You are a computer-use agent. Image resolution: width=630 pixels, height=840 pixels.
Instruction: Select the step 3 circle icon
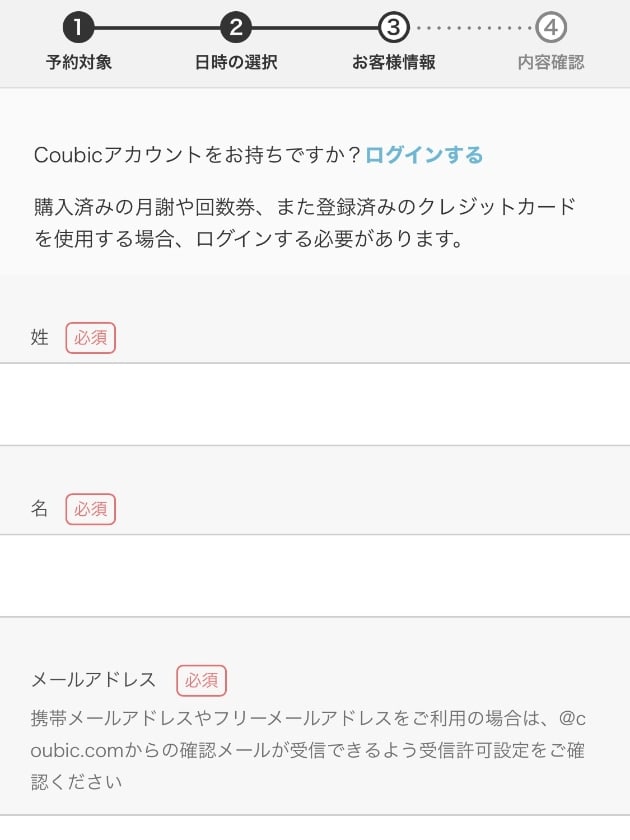click(x=393, y=27)
